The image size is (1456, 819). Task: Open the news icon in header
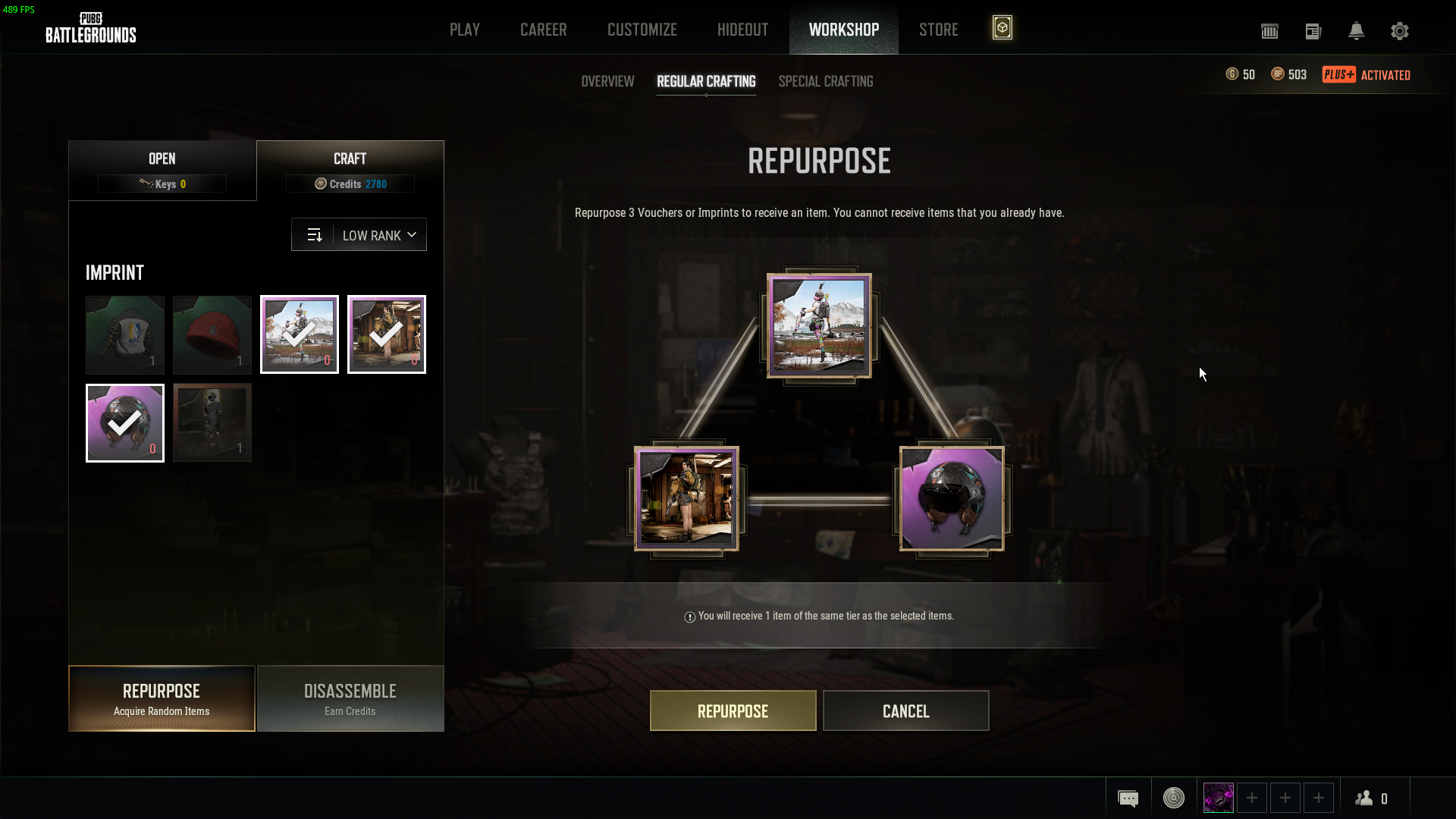coord(1313,31)
